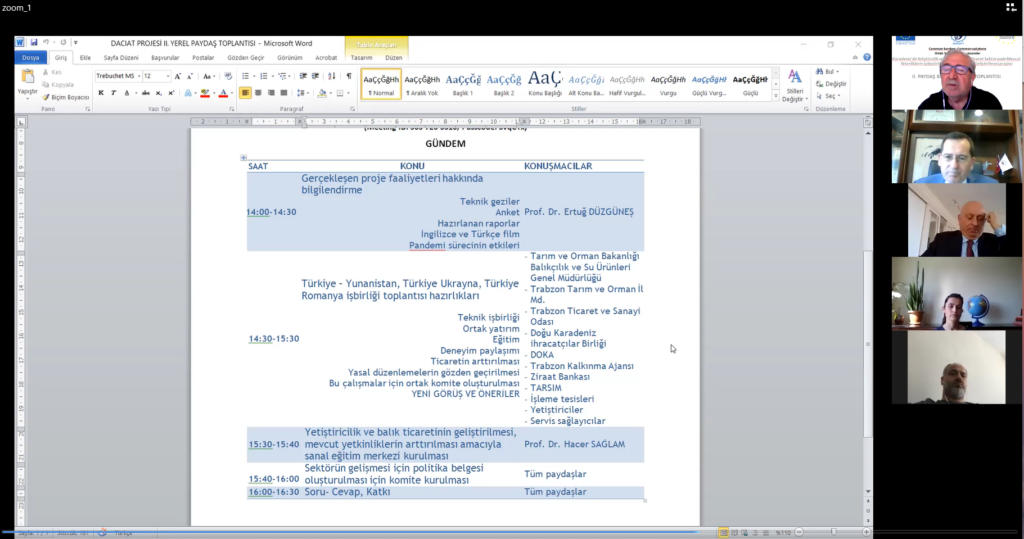This screenshot has height=539, width=1024.
Task: Click the Save icon in quick access toolbar
Action: coord(34,43)
